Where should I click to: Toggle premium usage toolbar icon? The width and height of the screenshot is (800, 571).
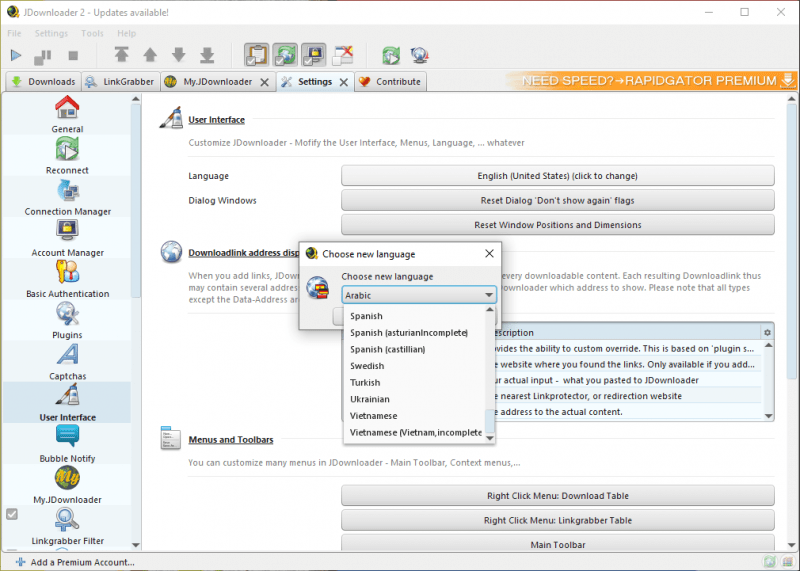314,55
